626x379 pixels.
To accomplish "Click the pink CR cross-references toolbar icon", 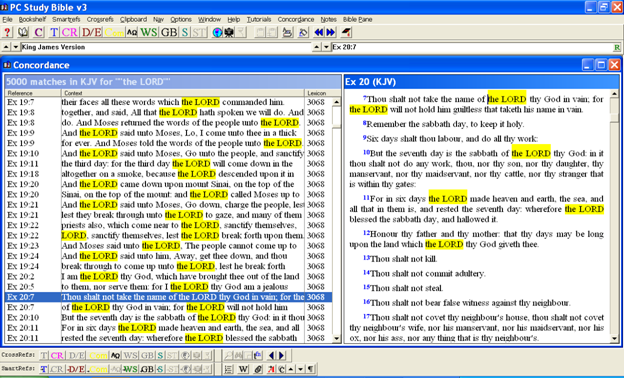I will click(69, 32).
